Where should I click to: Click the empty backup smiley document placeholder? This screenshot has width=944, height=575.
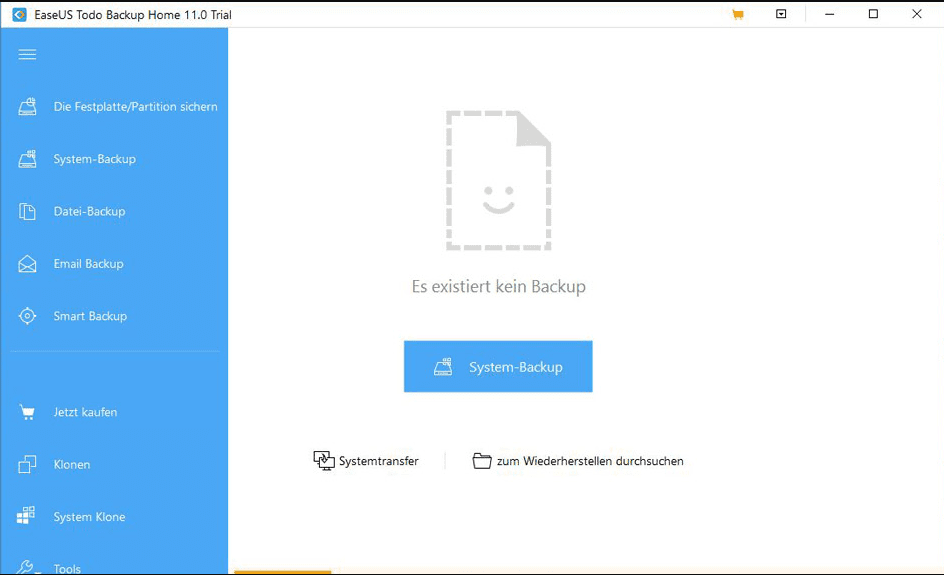[x=498, y=180]
